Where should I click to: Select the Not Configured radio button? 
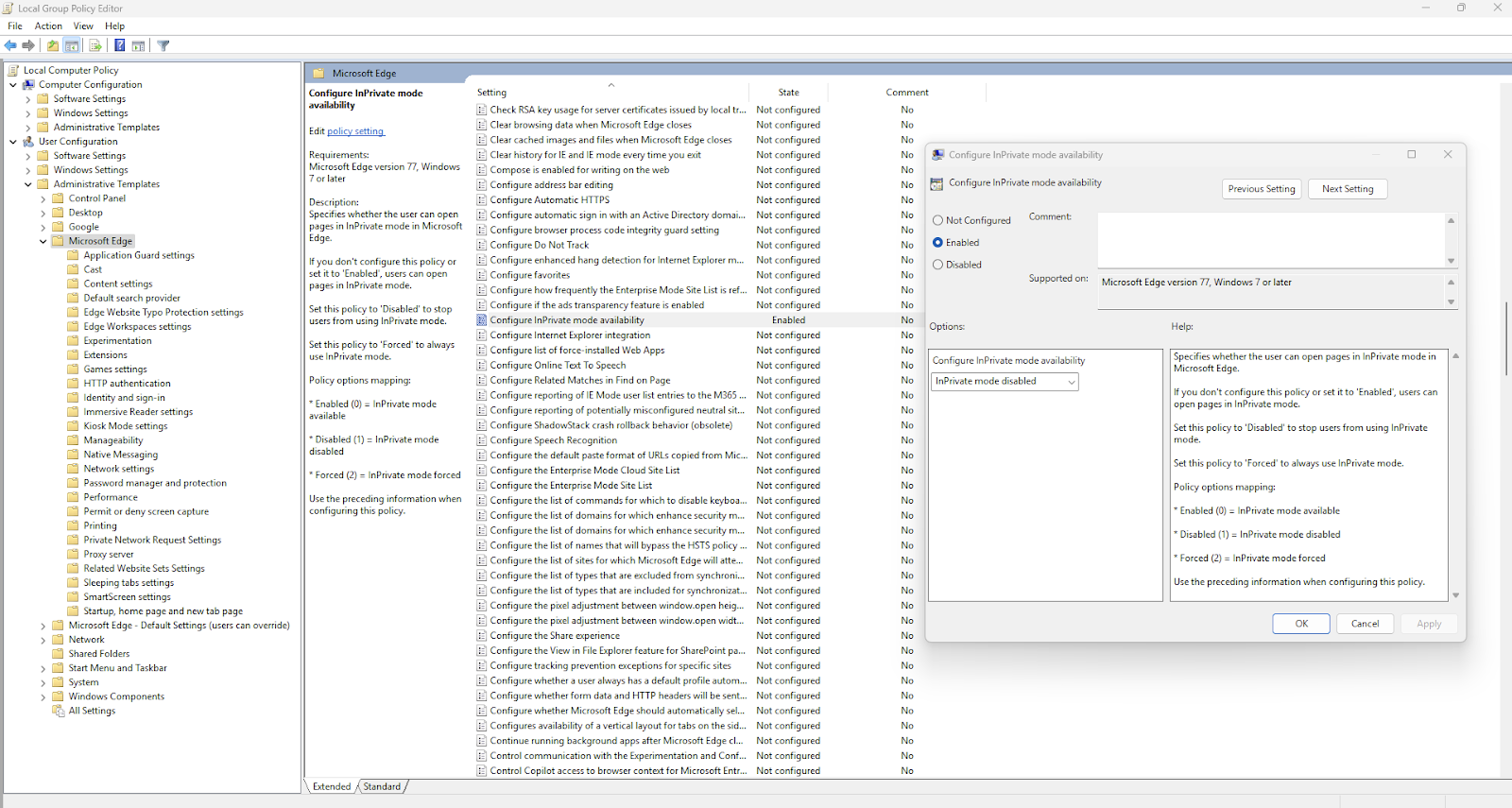(x=938, y=220)
